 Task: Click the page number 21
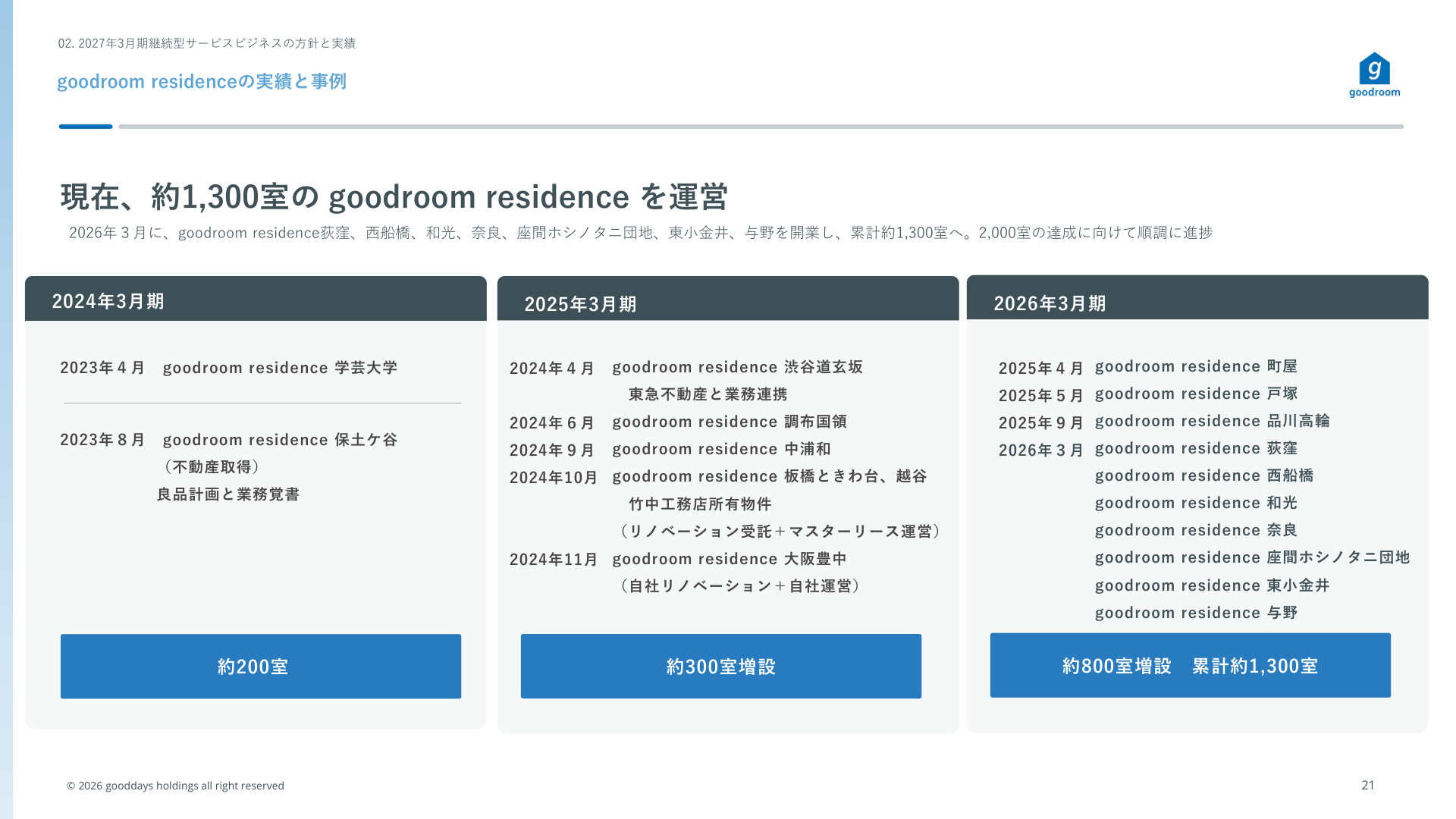[1368, 786]
